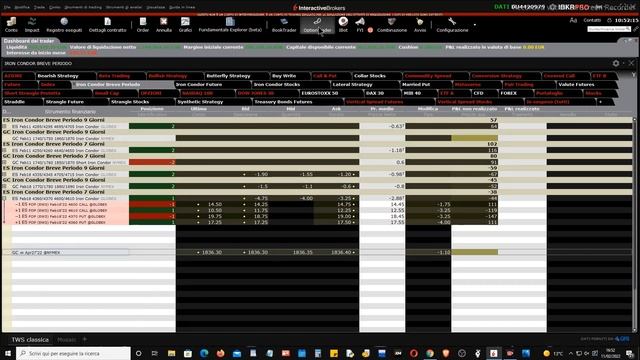Viewport: 640px width, 360px height.
Task: Open the toolbar overflow dropdown arrow
Action: 475,24
